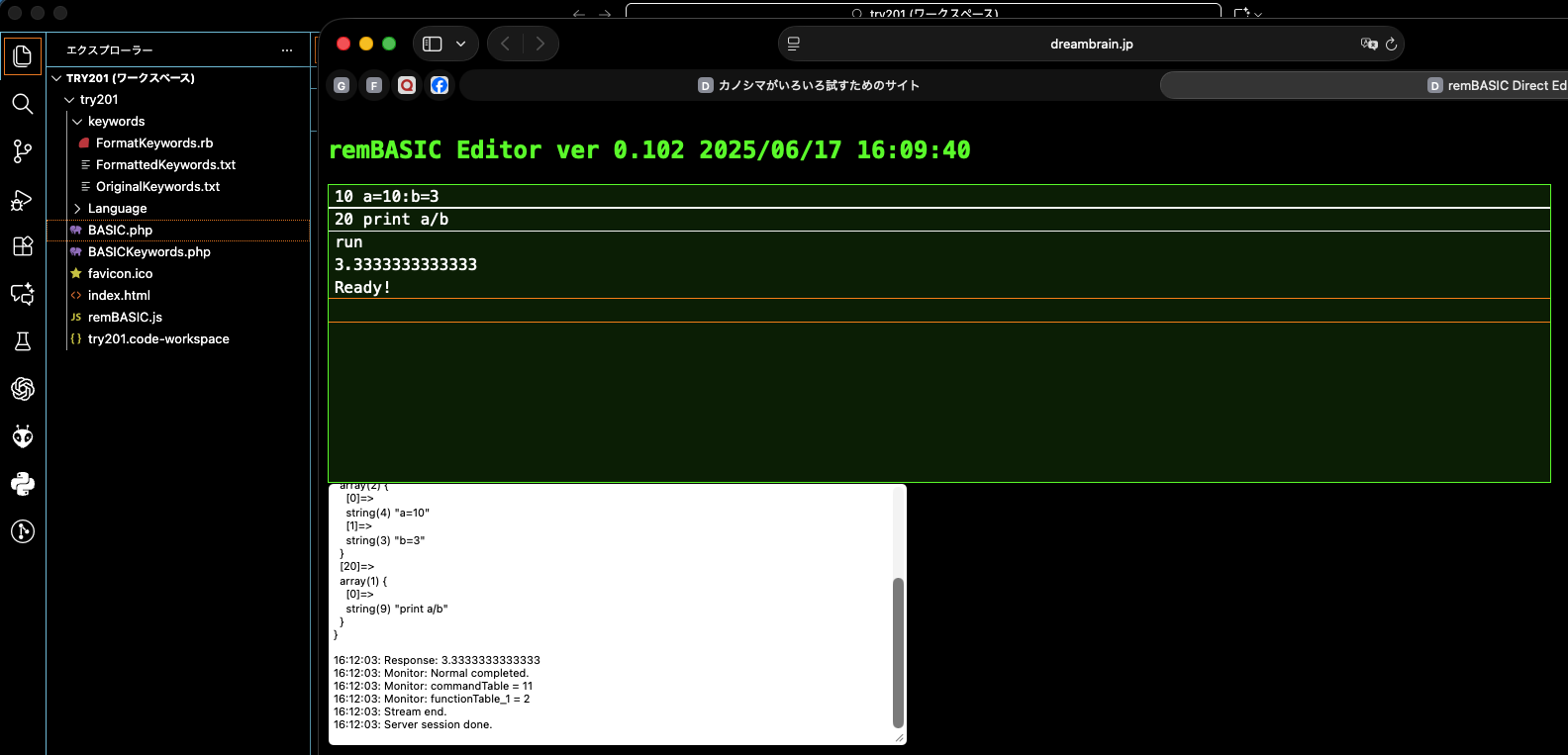Viewport: 1568px width, 755px height.
Task: Select the カノシマがいろいろ試すためのサイト tab
Action: click(809, 85)
